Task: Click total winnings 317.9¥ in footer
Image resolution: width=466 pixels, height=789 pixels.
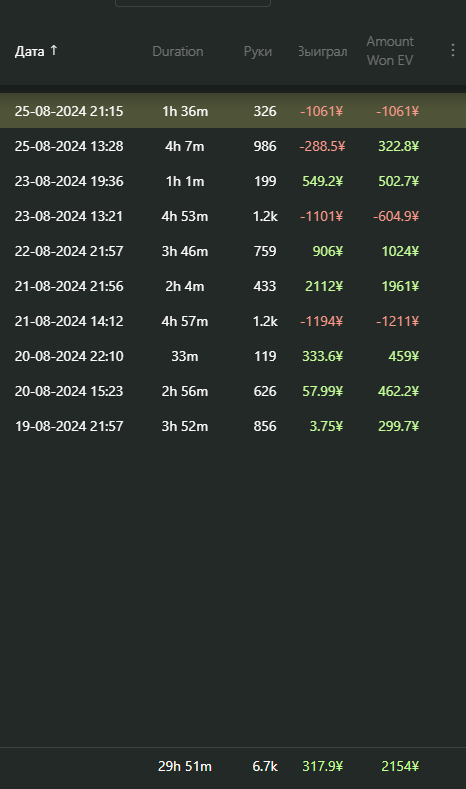Action: pos(322,766)
